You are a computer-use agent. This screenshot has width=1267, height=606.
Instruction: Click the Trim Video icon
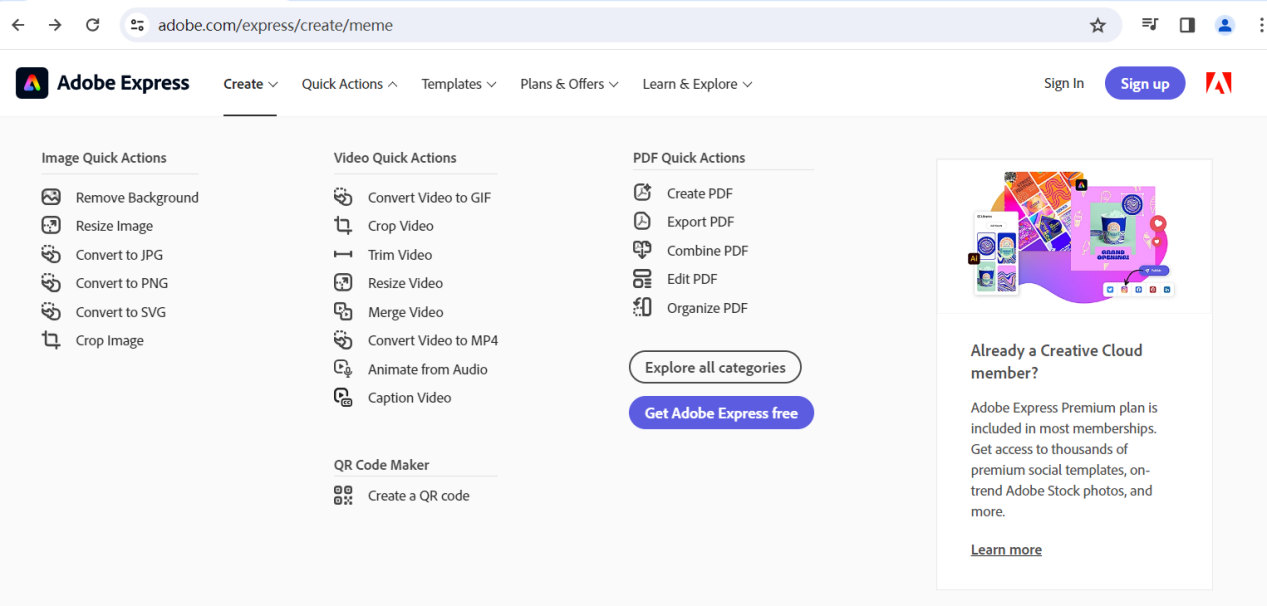pos(343,254)
